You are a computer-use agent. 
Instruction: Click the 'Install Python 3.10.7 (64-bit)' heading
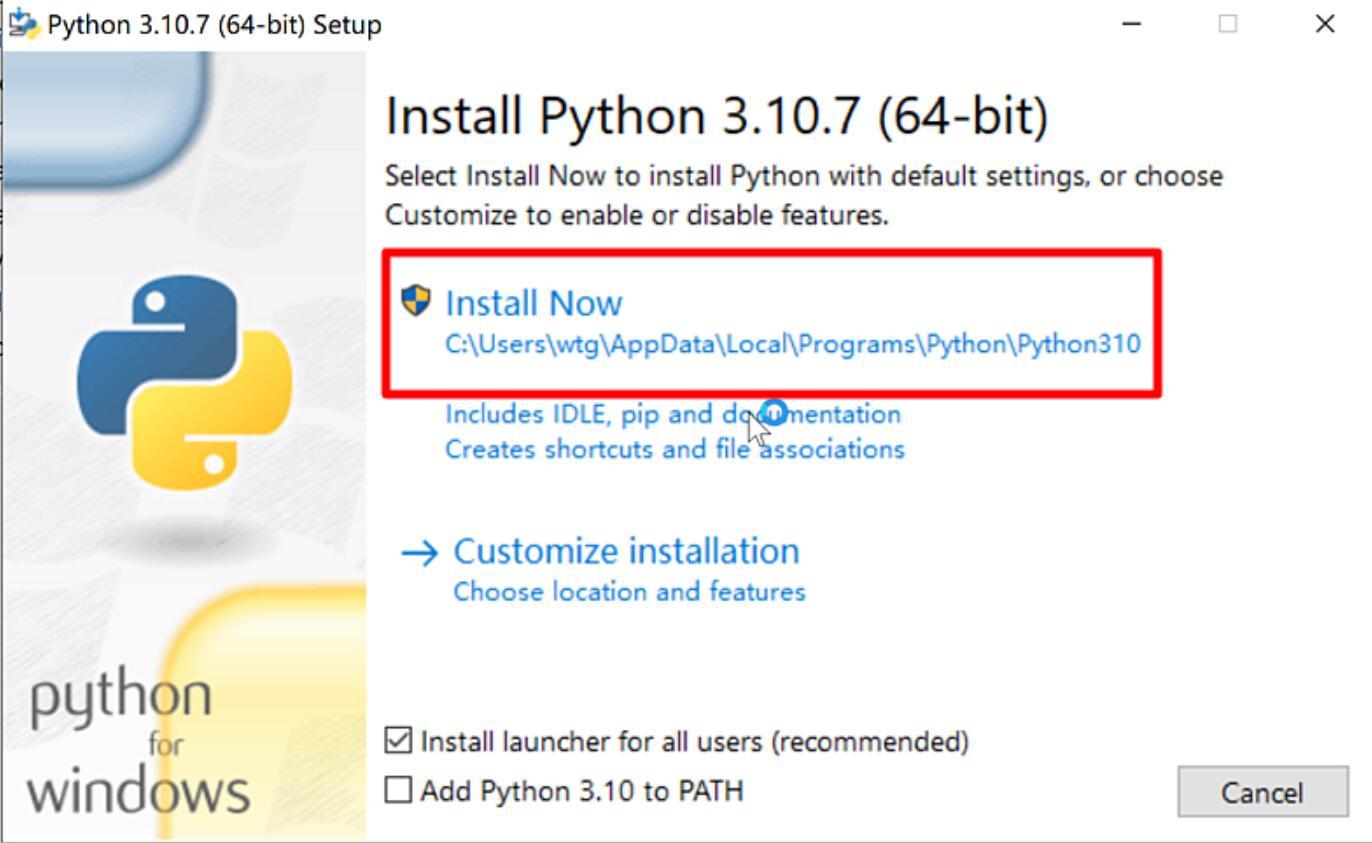(717, 117)
